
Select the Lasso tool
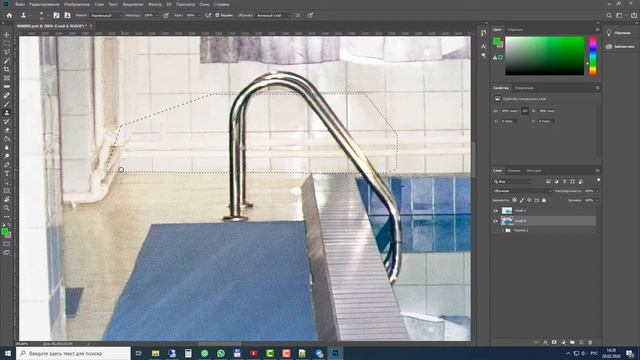7,52
